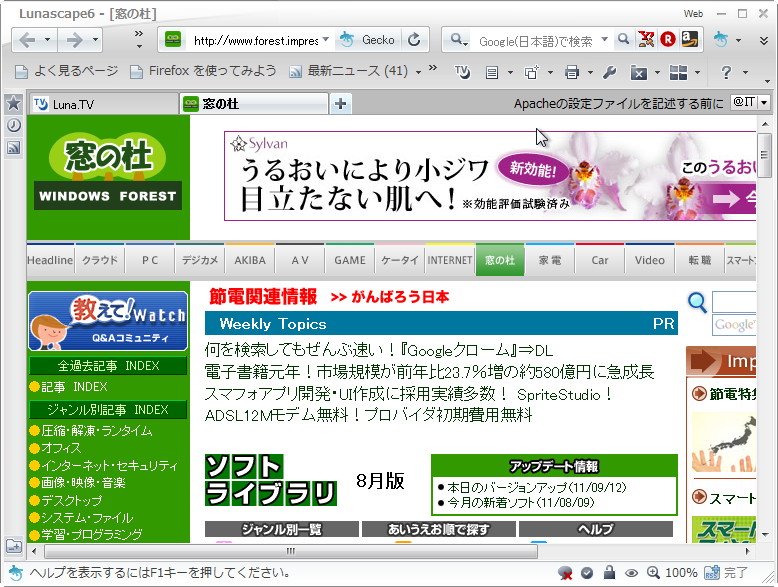This screenshot has height=587, width=778.
Task: Click the close-tabs X toolbar icon
Action: pos(639,73)
